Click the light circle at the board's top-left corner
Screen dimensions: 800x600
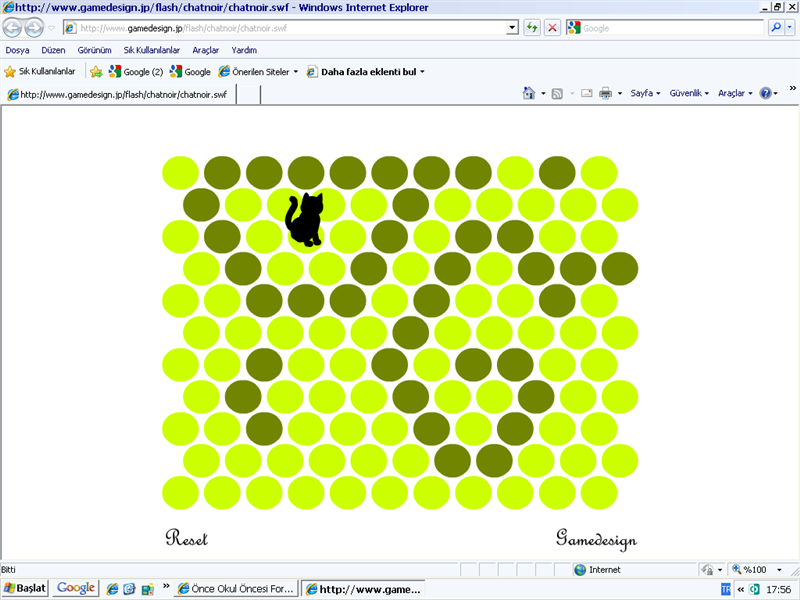(x=181, y=172)
